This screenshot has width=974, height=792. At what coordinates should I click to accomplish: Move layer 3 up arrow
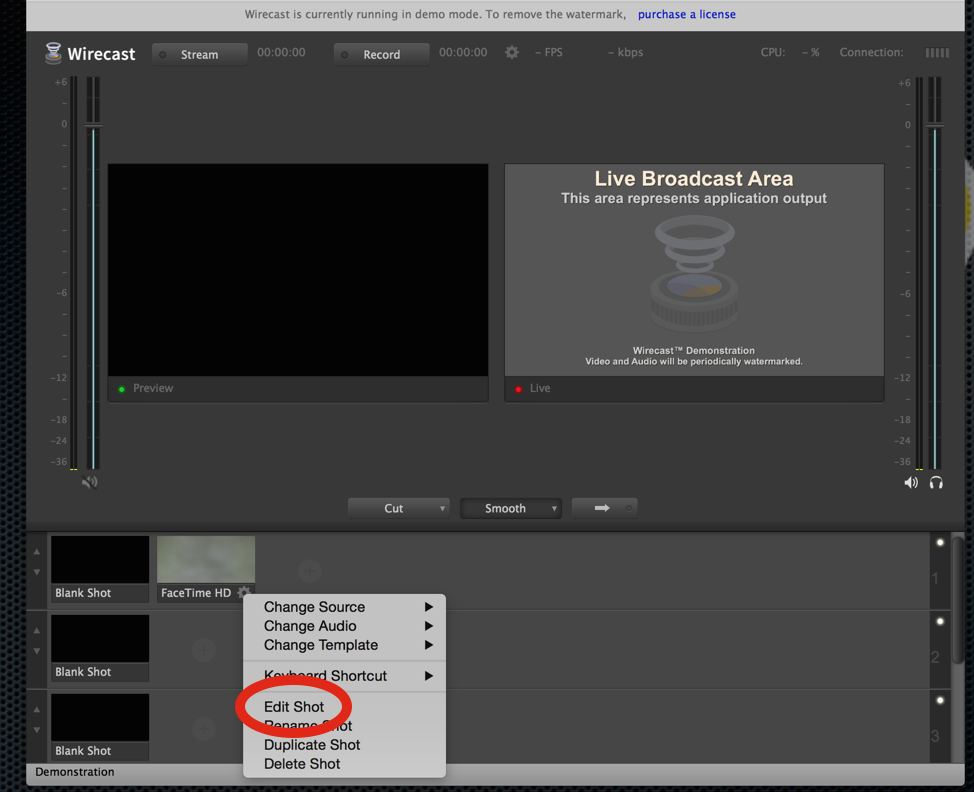(x=37, y=709)
